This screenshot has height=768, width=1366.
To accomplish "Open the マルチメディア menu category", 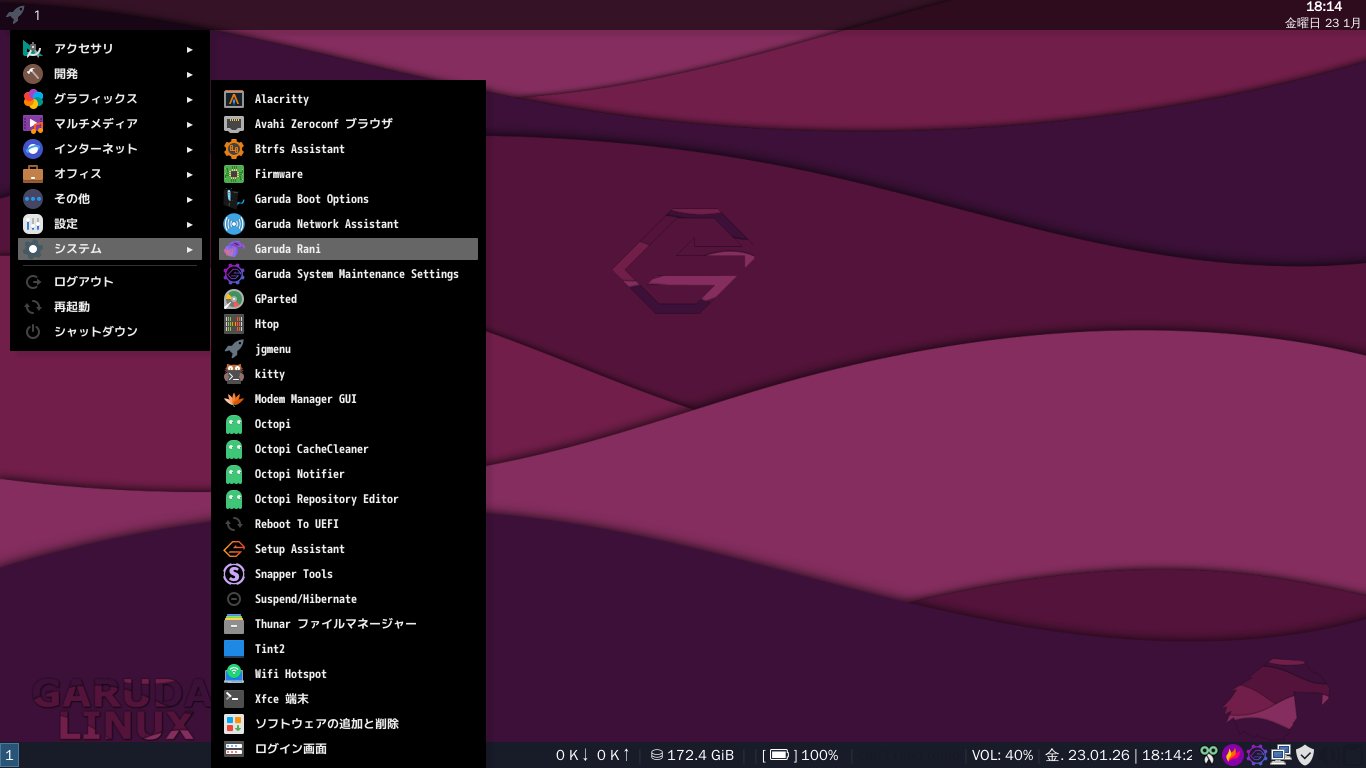I will point(108,124).
